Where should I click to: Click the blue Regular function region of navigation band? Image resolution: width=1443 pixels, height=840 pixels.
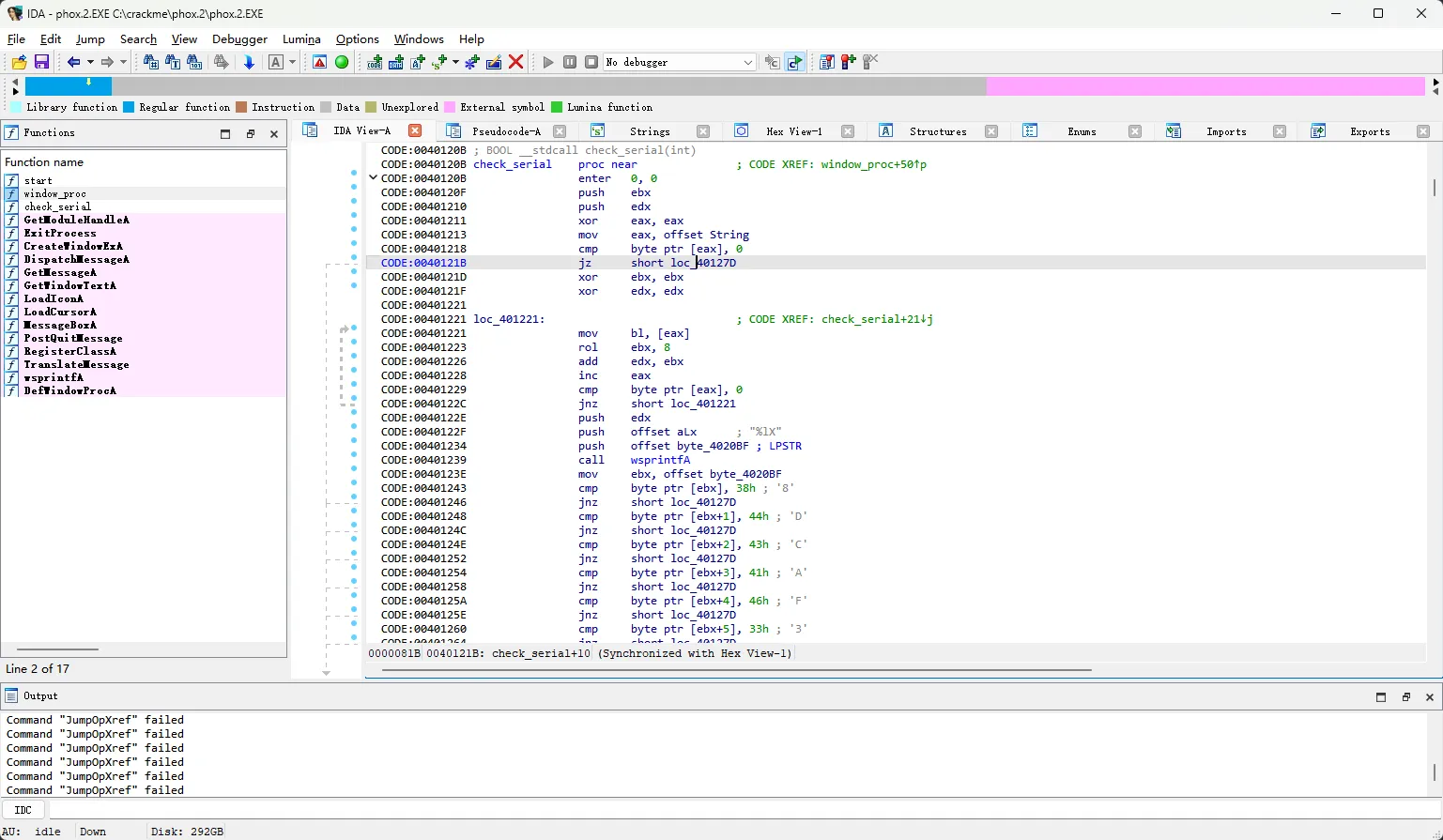click(69, 86)
